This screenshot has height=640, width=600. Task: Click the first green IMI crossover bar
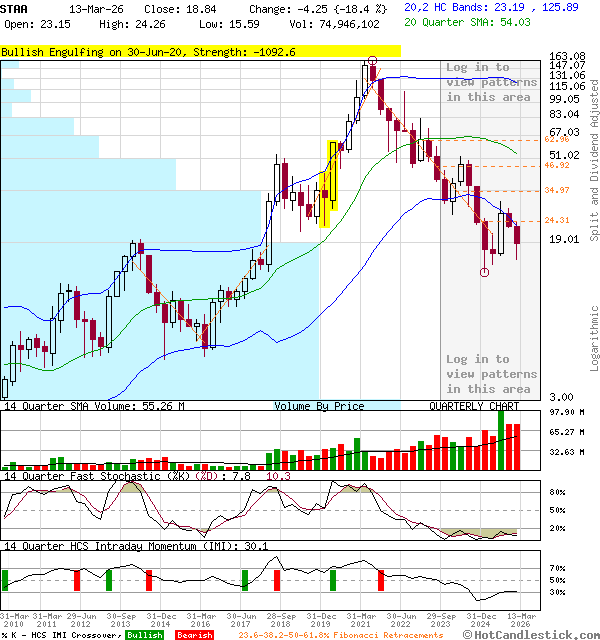4,580
